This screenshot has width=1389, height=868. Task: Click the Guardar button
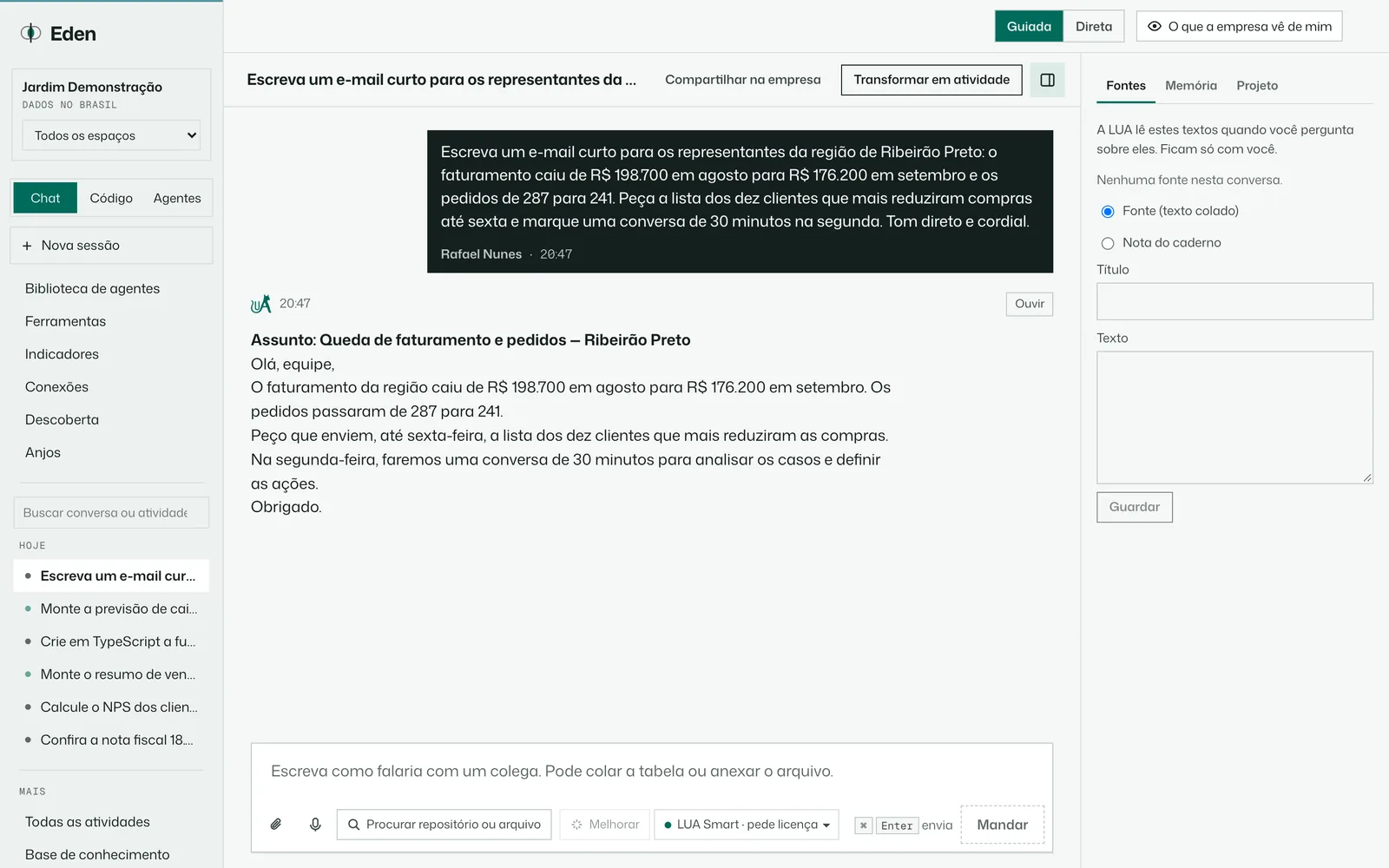1135,507
